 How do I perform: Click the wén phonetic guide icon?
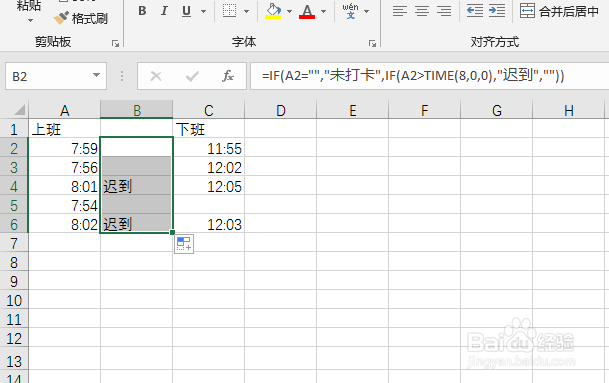[350, 11]
